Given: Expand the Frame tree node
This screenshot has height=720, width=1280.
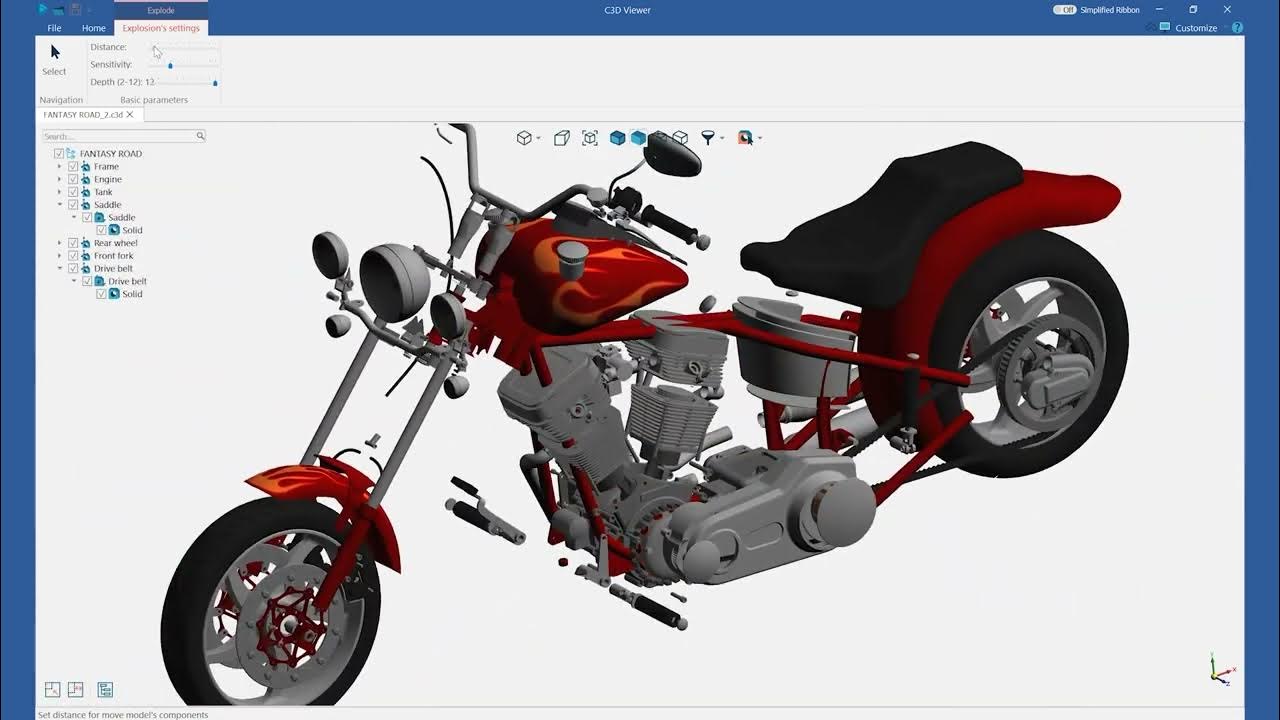Looking at the screenshot, I should pos(60,166).
